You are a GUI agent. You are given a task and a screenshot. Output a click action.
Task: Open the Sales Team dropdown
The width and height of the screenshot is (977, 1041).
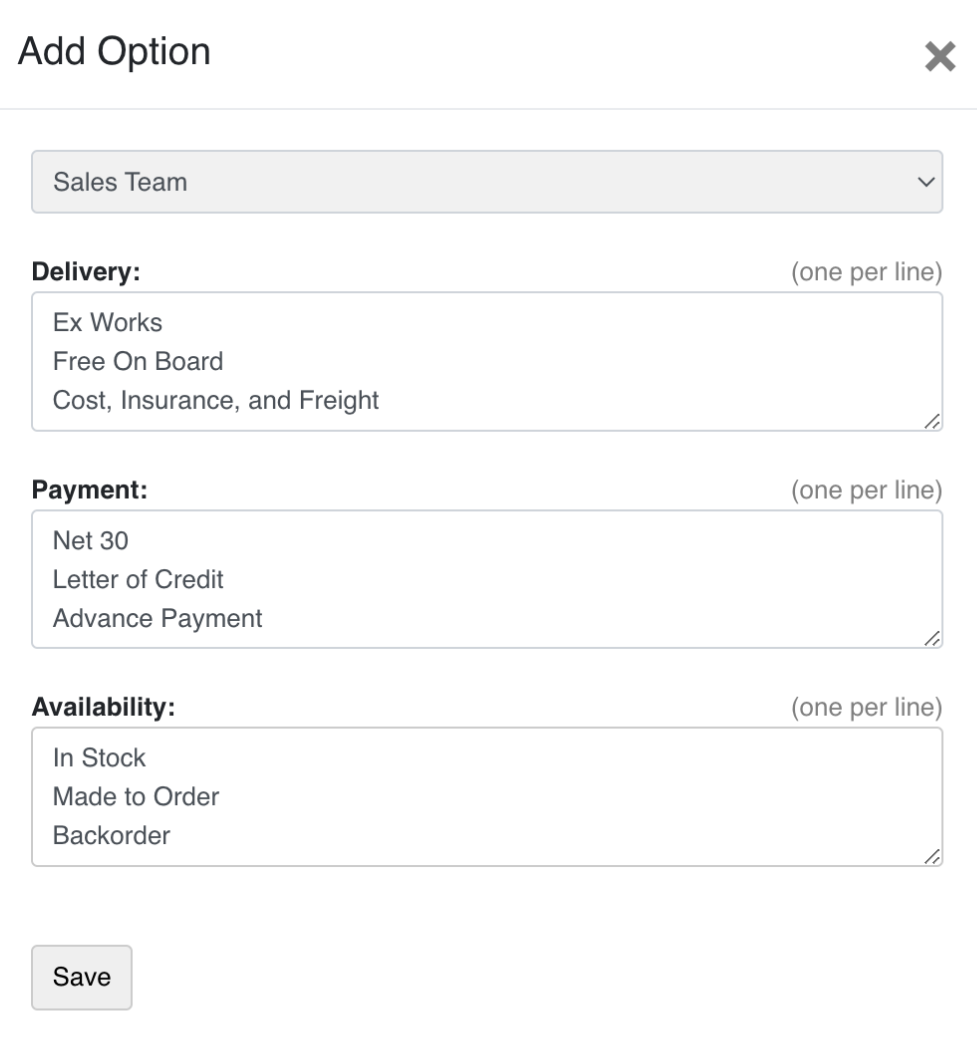[x=487, y=182]
